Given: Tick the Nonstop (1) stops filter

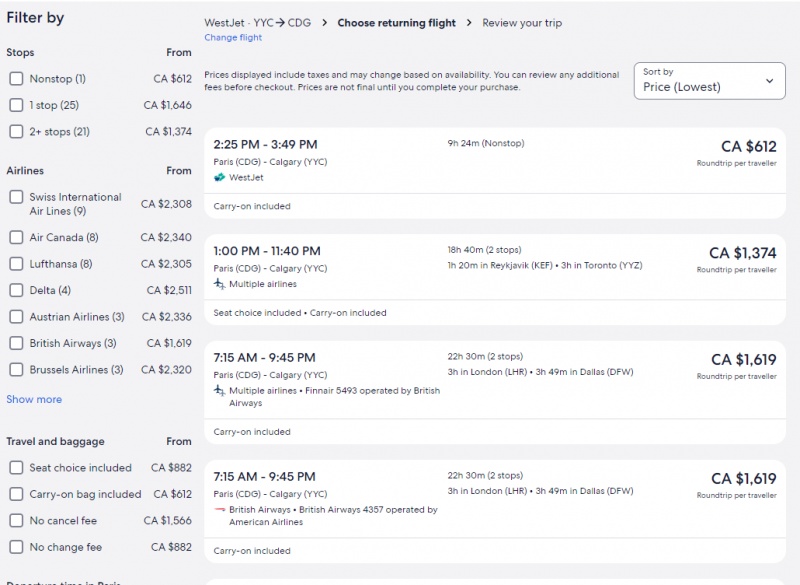Looking at the screenshot, I should pos(16,79).
